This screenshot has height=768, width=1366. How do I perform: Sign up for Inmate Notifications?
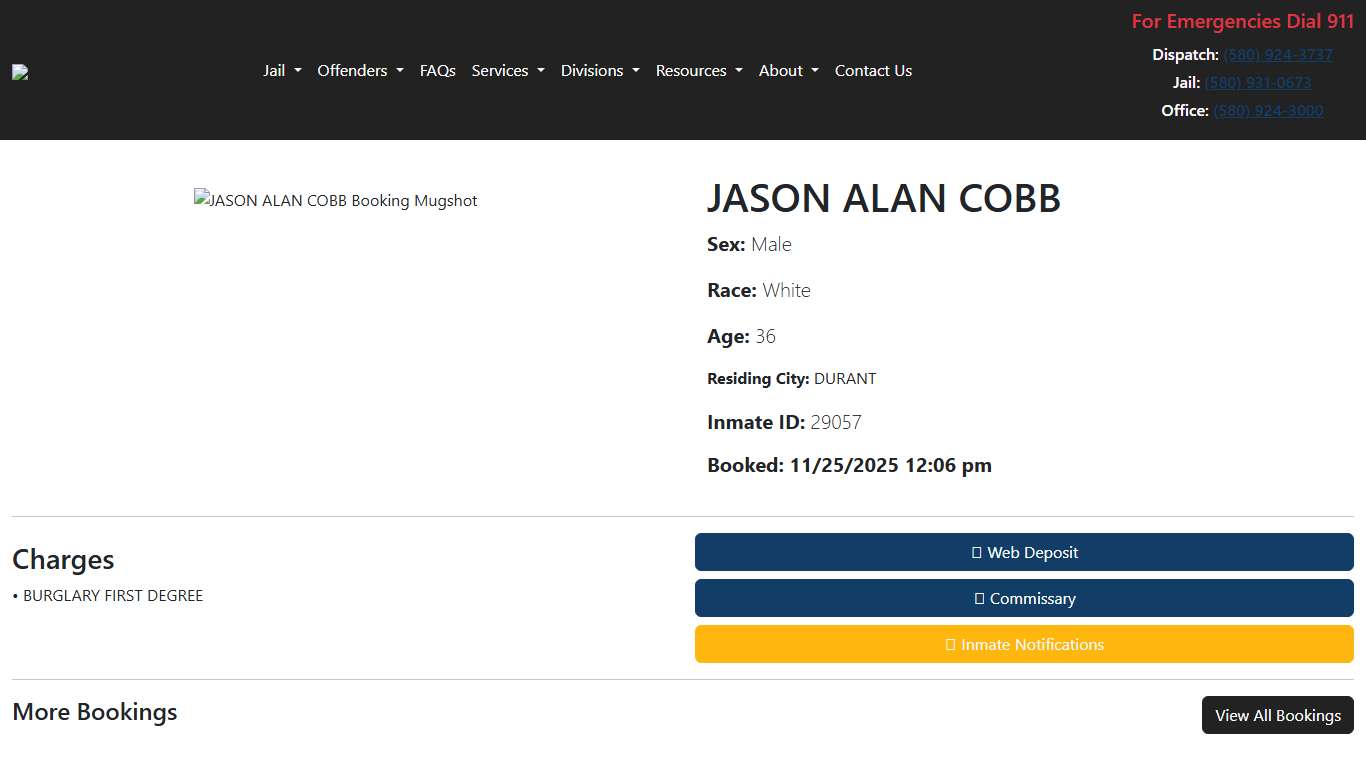coord(1024,645)
